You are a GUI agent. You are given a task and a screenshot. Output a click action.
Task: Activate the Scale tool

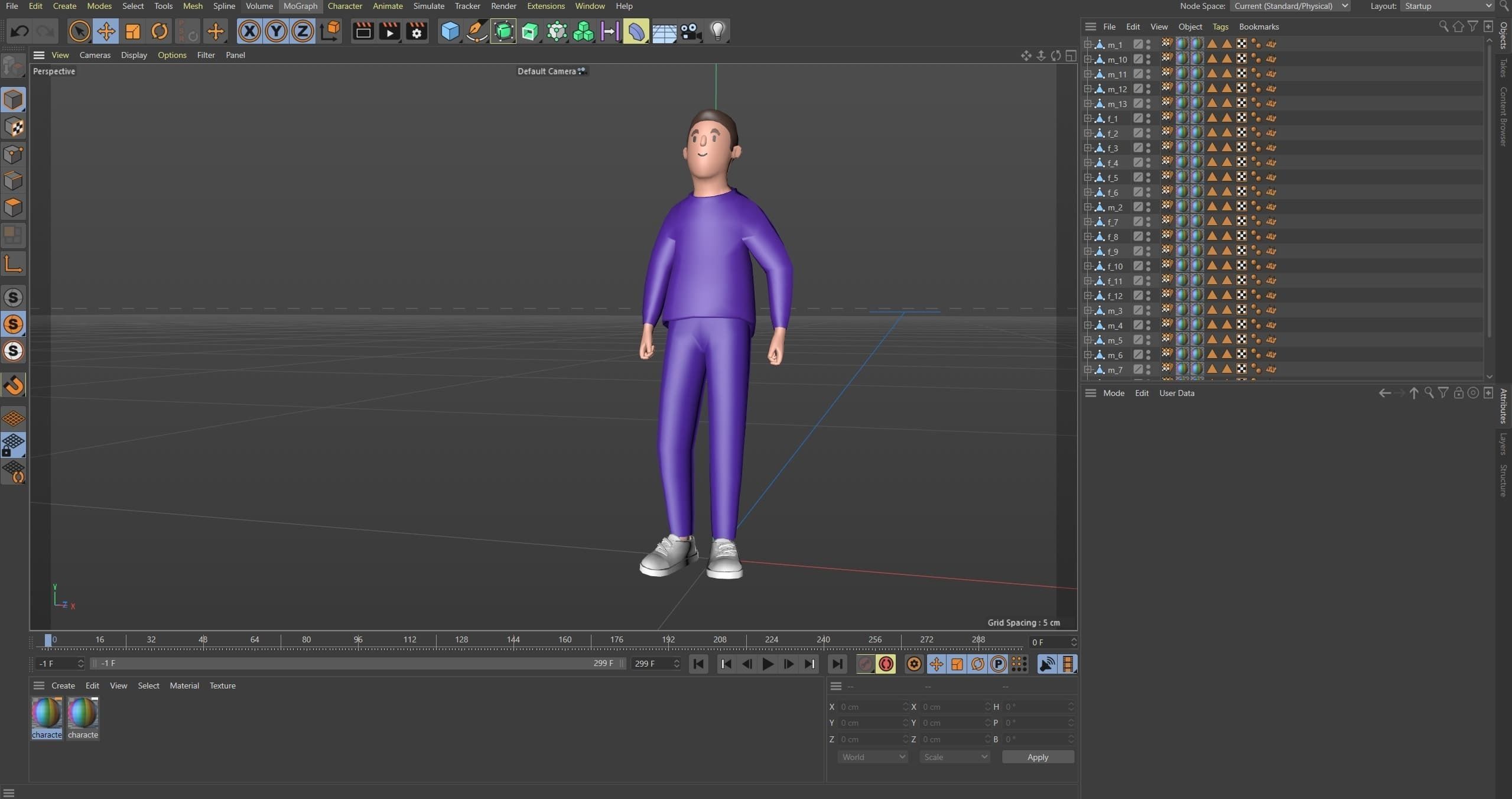[x=132, y=31]
